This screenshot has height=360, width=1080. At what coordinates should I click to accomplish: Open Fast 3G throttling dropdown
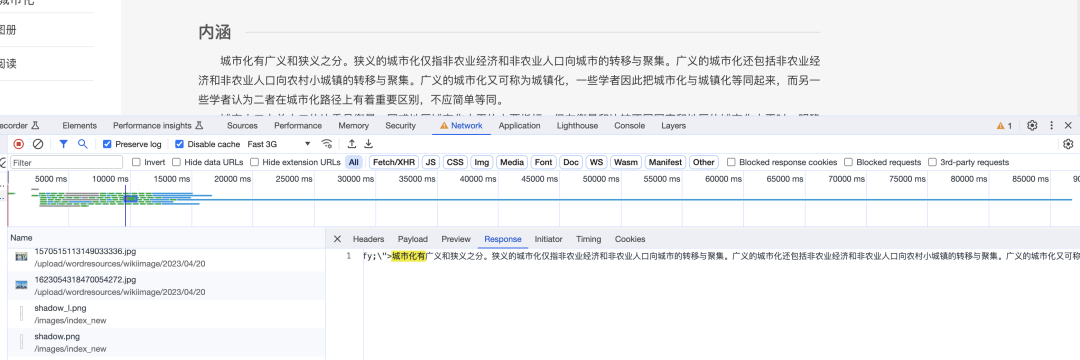(x=279, y=145)
